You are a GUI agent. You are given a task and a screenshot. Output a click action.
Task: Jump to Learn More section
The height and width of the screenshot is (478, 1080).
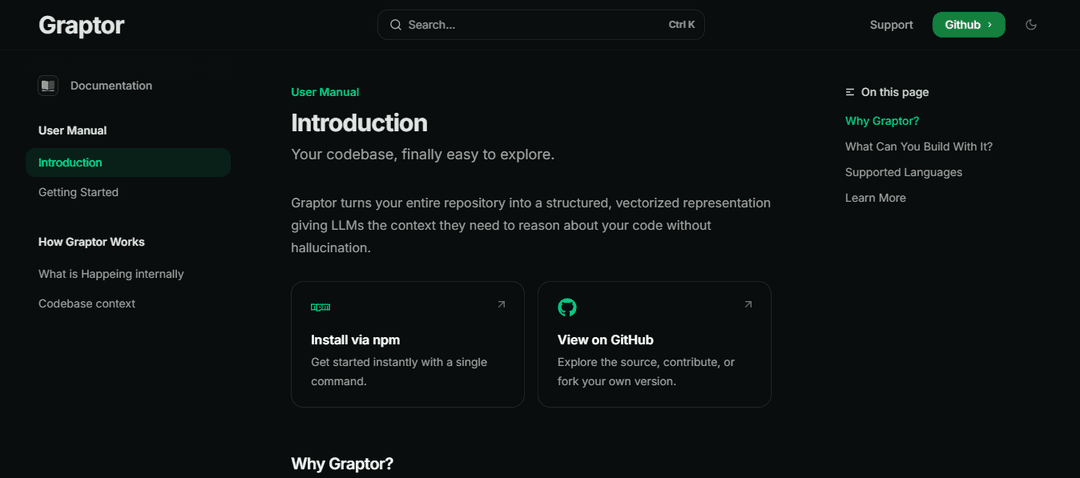[875, 198]
